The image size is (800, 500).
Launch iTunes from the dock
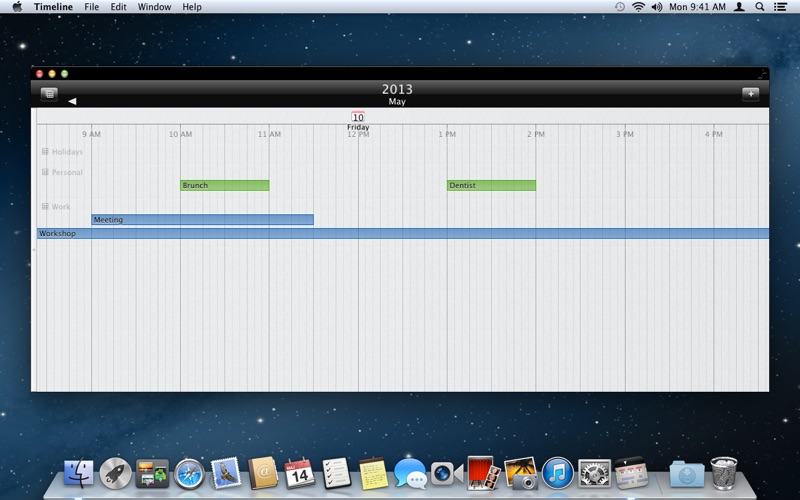557,473
